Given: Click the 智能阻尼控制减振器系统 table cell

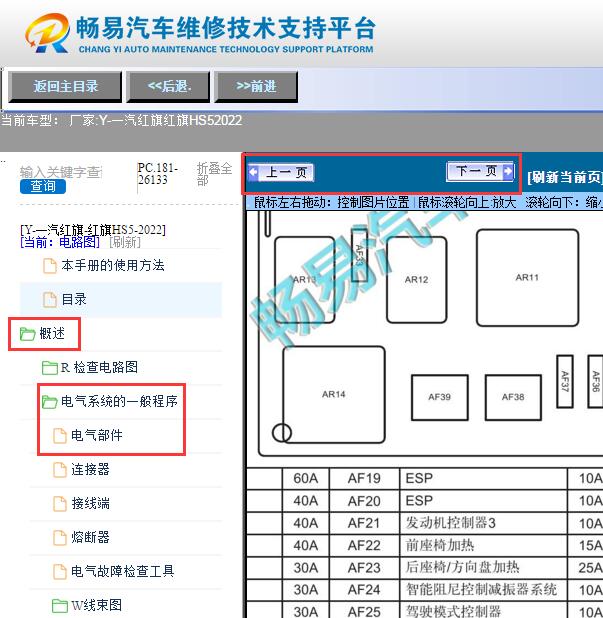Looking at the screenshot, I should tap(484, 590).
